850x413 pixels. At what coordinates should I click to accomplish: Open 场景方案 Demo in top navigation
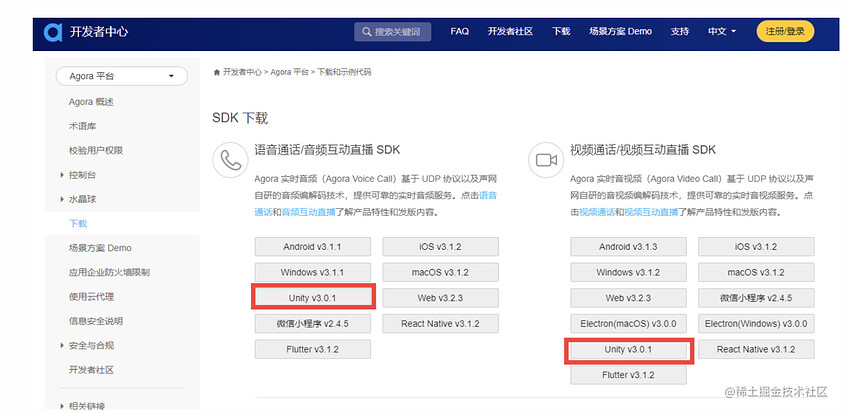point(621,31)
